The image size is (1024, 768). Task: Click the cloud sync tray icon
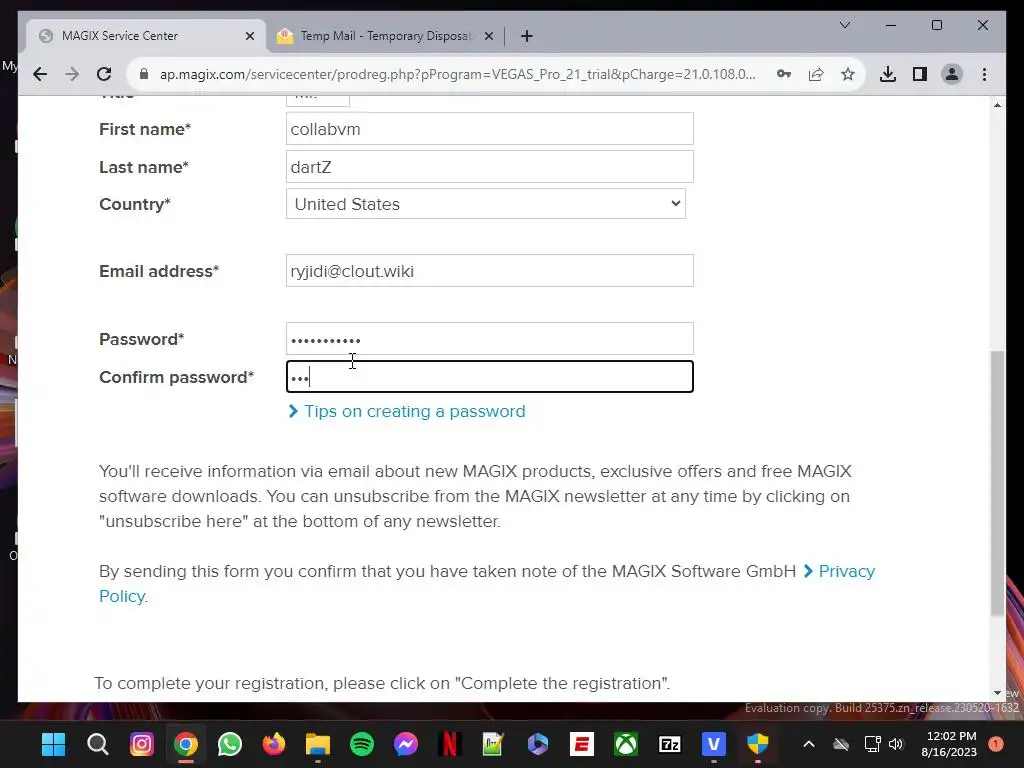[x=841, y=744]
